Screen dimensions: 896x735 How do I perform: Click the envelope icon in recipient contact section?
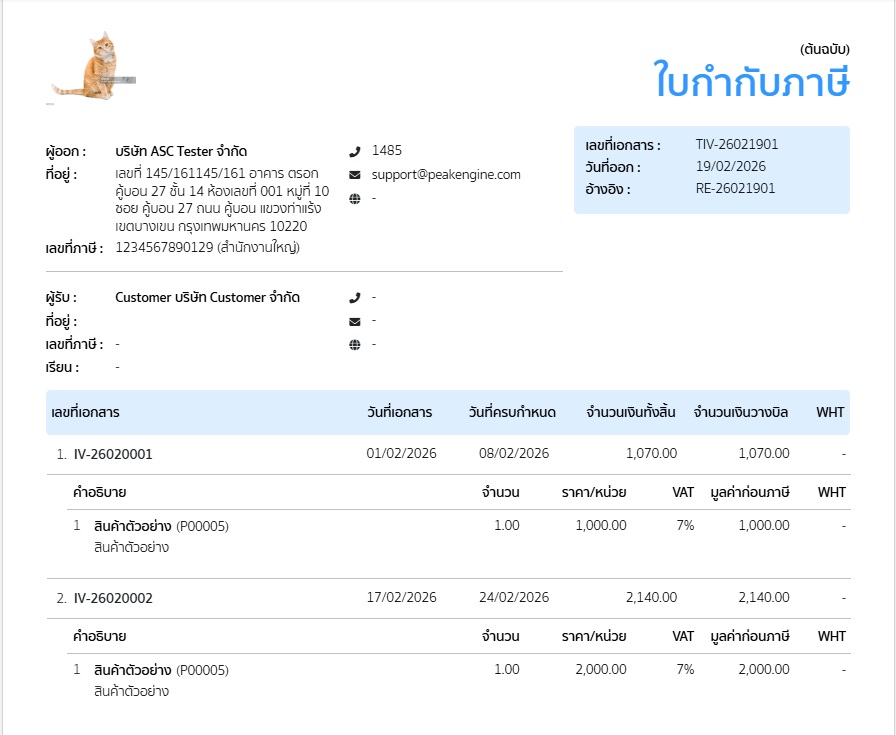353,321
